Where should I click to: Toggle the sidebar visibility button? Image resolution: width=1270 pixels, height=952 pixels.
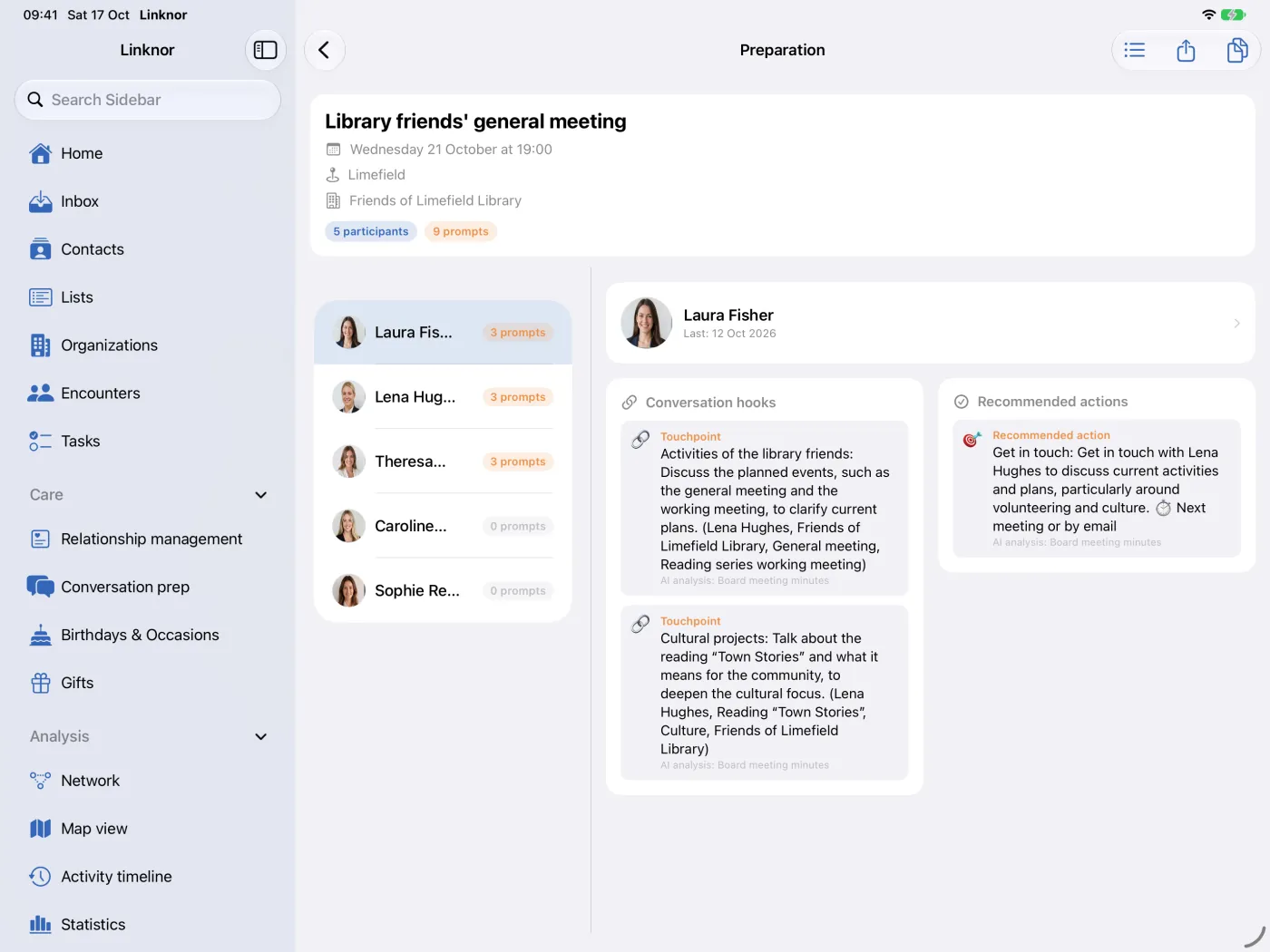coord(266,50)
